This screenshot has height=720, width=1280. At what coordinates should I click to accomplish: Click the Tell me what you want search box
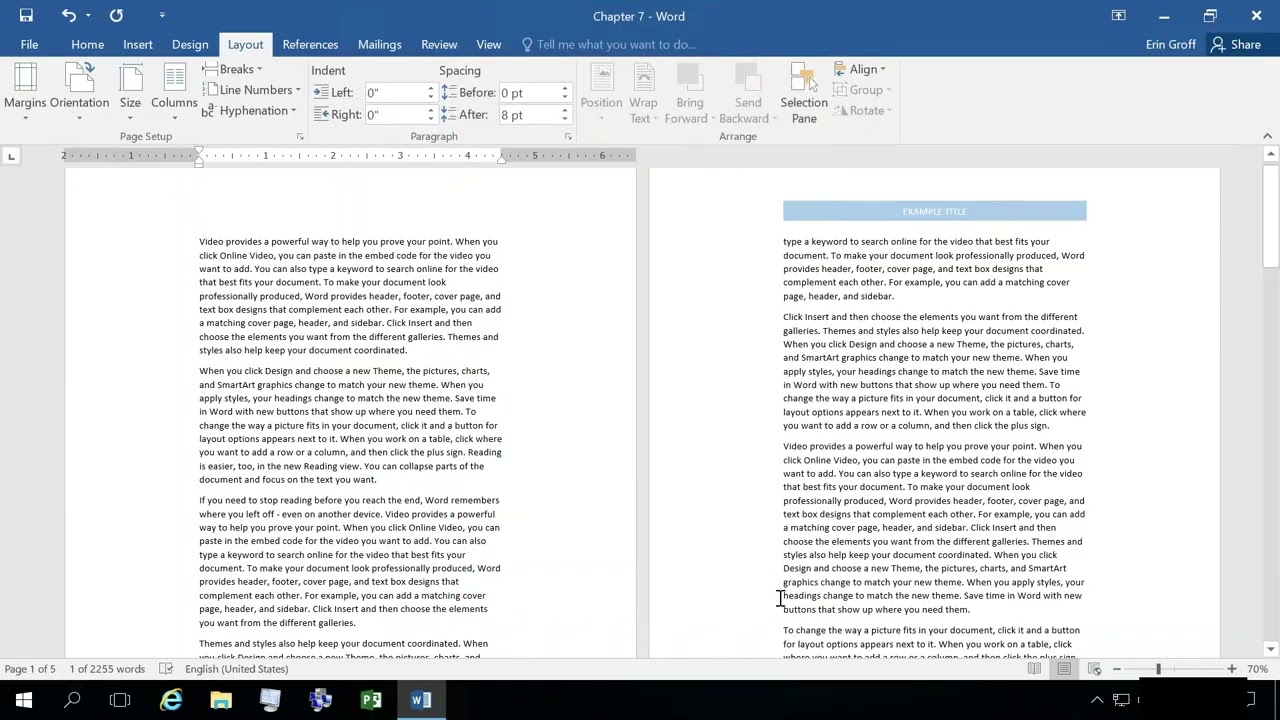pyautogui.click(x=610, y=44)
